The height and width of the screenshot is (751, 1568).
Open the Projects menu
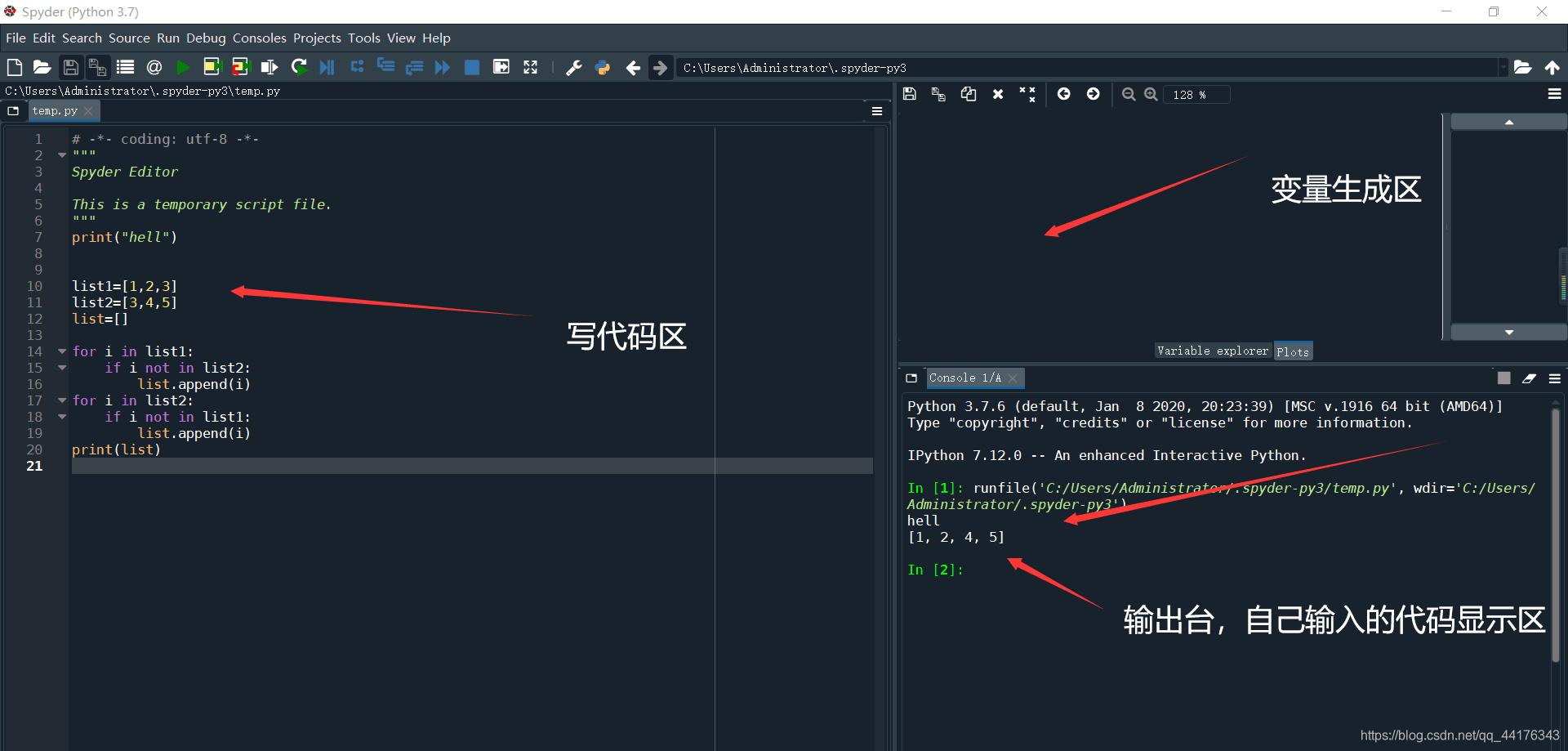pyautogui.click(x=317, y=38)
